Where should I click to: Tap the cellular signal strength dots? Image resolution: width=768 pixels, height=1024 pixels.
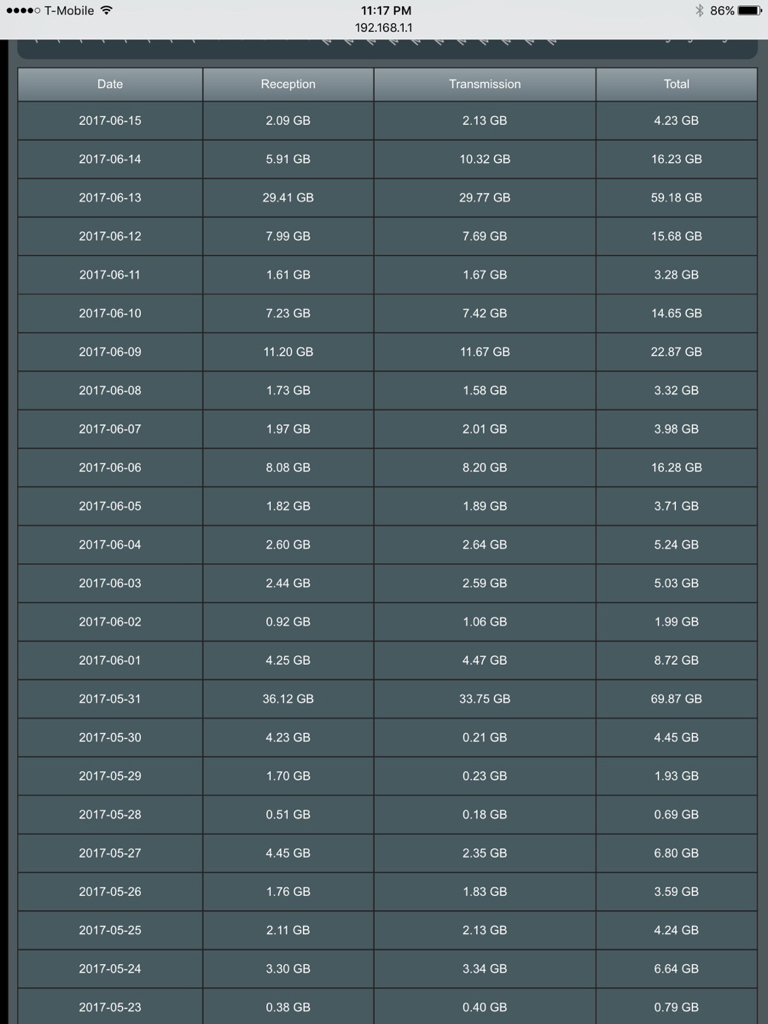(x=23, y=10)
